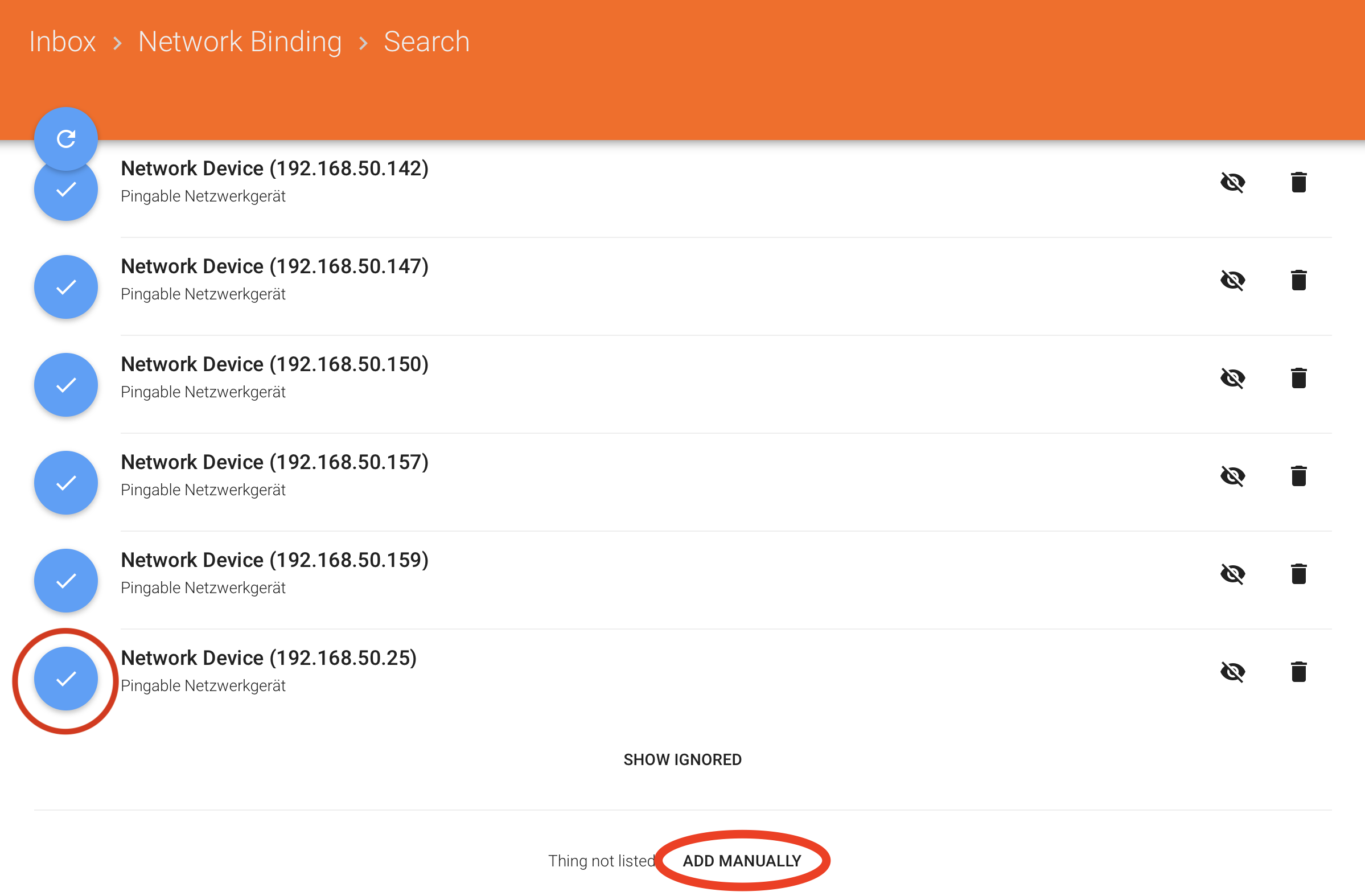Approve Network Device 192.168.50.157 checkmark
1365x896 pixels.
pos(66,483)
